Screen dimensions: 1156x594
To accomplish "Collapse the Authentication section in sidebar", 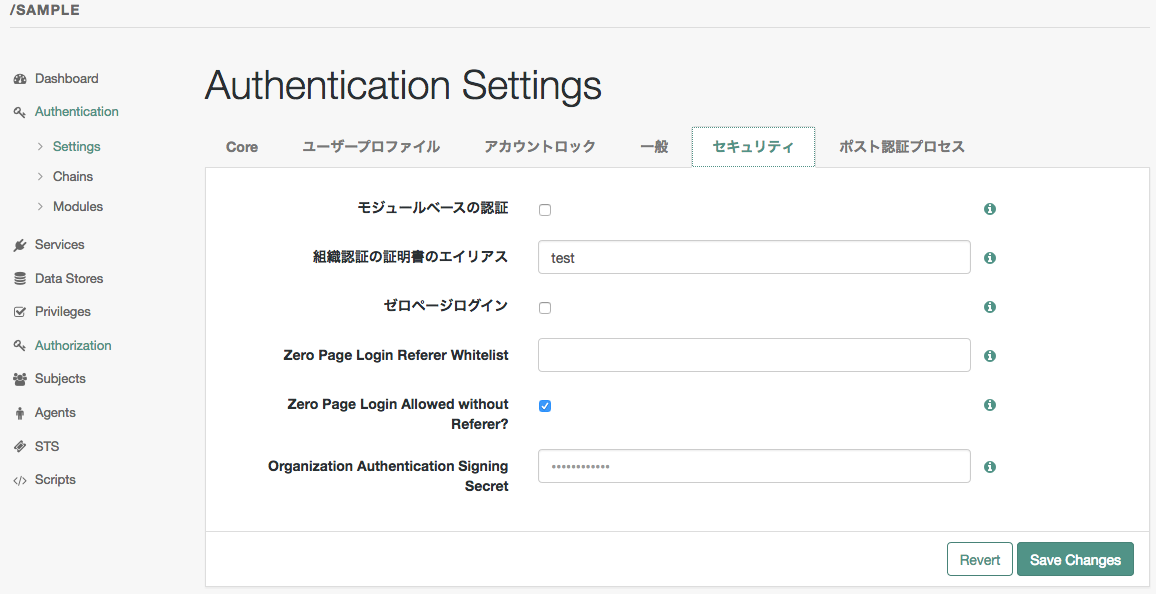I will [76, 112].
